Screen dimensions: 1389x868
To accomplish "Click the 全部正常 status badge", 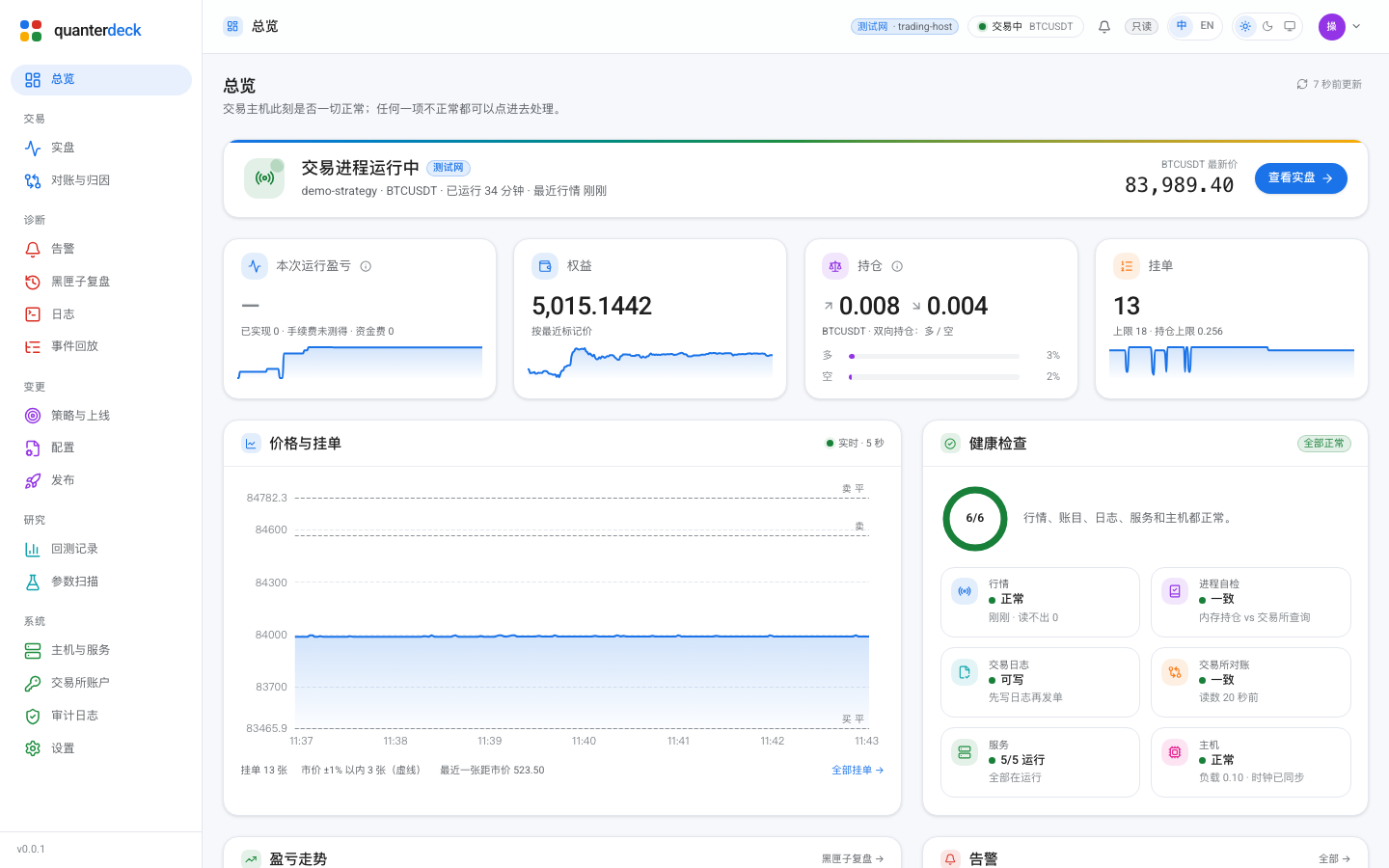I will tap(1323, 444).
